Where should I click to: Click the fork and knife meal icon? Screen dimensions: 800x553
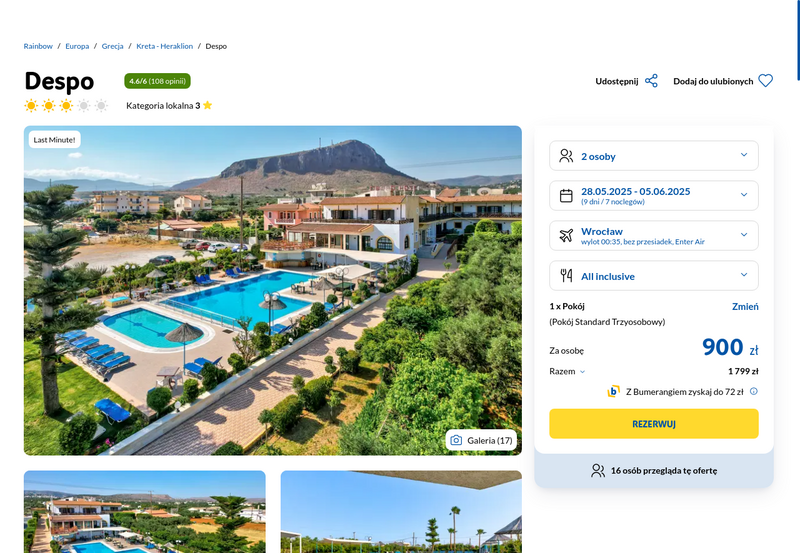click(566, 275)
